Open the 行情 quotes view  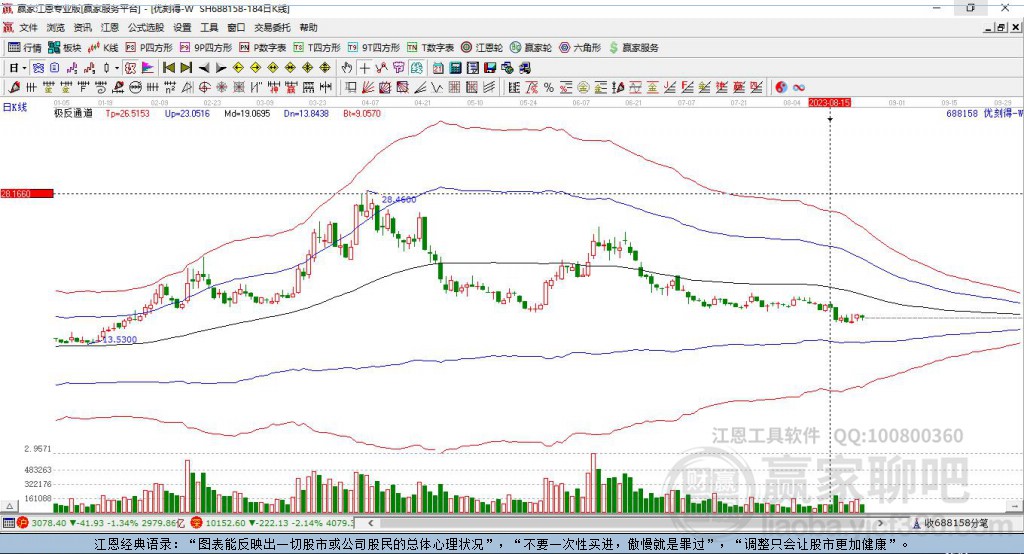pos(24,48)
